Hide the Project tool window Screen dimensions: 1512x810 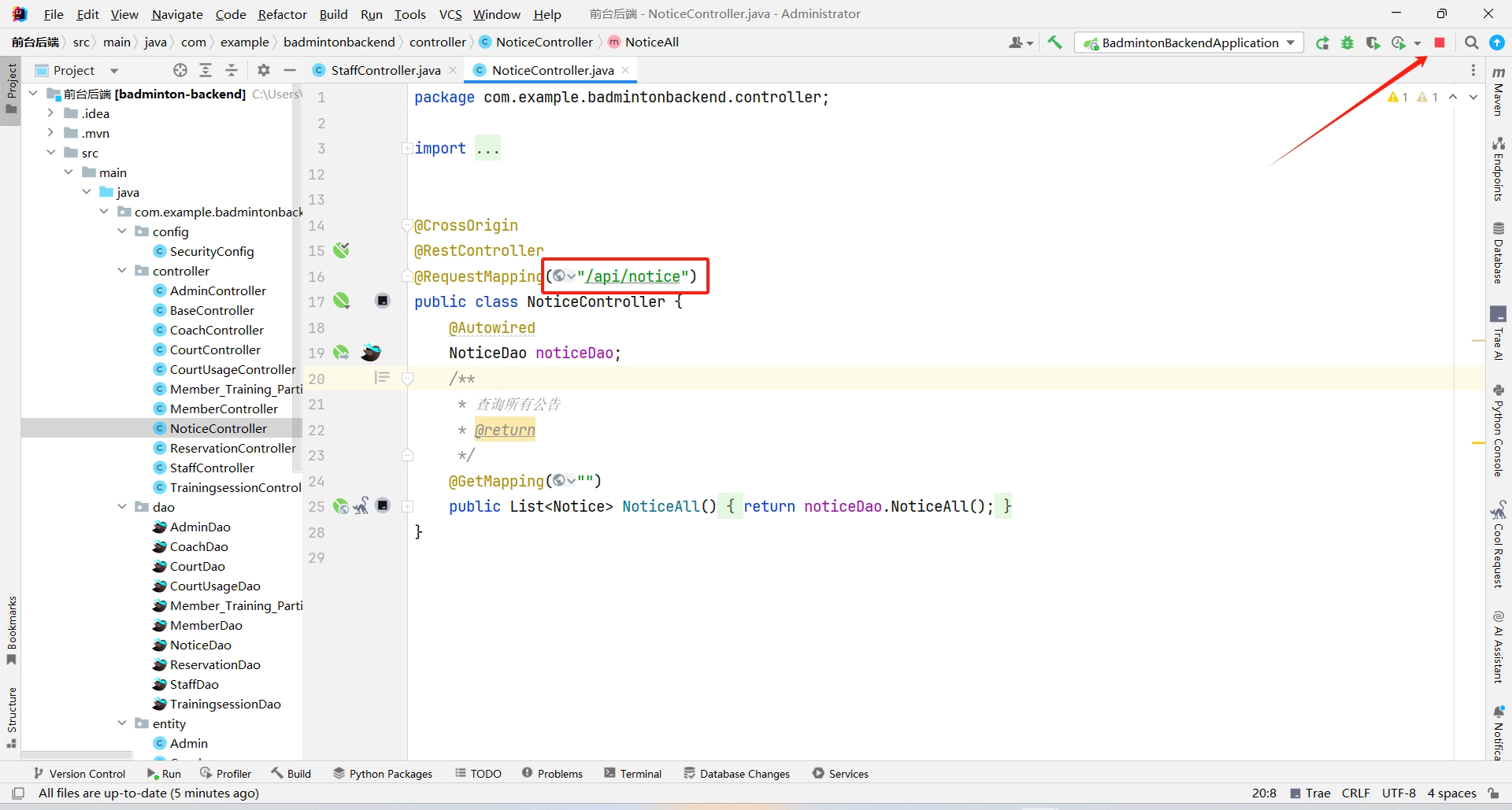(x=290, y=70)
